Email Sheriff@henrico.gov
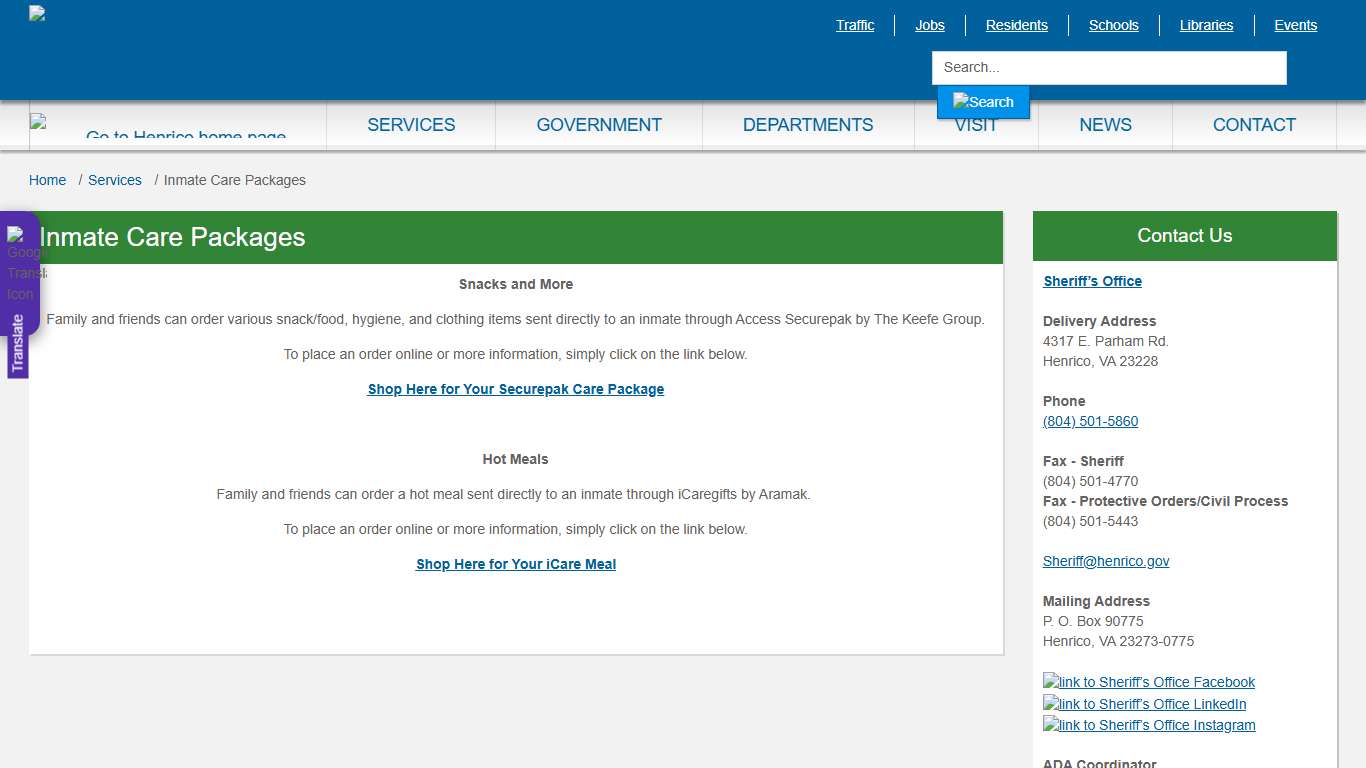Image resolution: width=1366 pixels, height=768 pixels. (1106, 561)
